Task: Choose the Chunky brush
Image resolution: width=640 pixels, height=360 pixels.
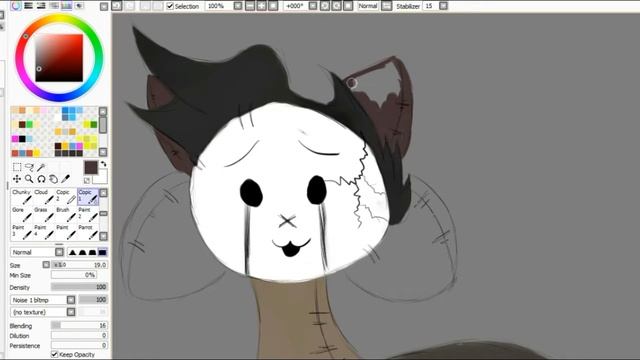Action: pos(21,196)
